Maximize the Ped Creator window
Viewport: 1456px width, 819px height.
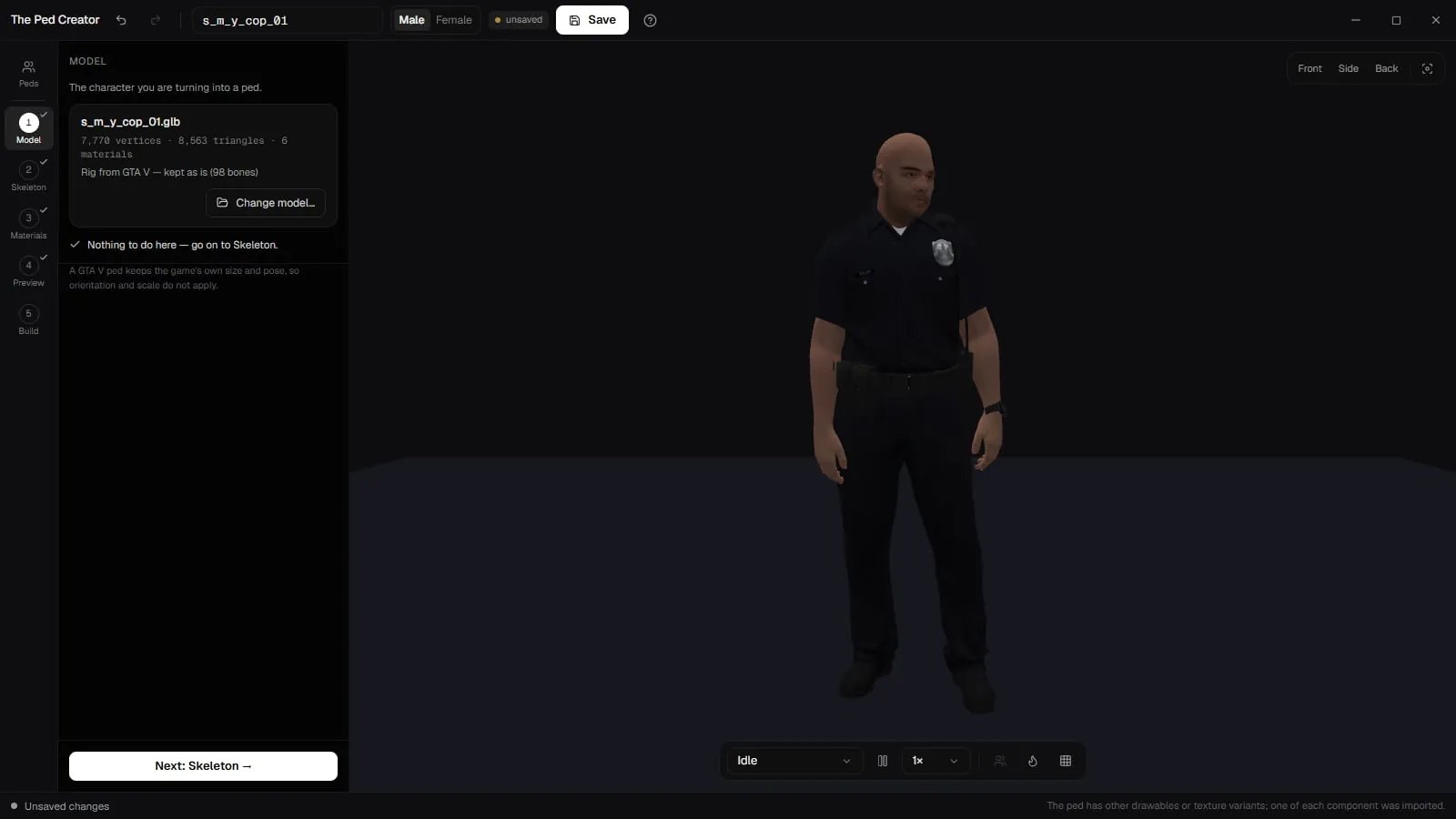pyautogui.click(x=1396, y=20)
